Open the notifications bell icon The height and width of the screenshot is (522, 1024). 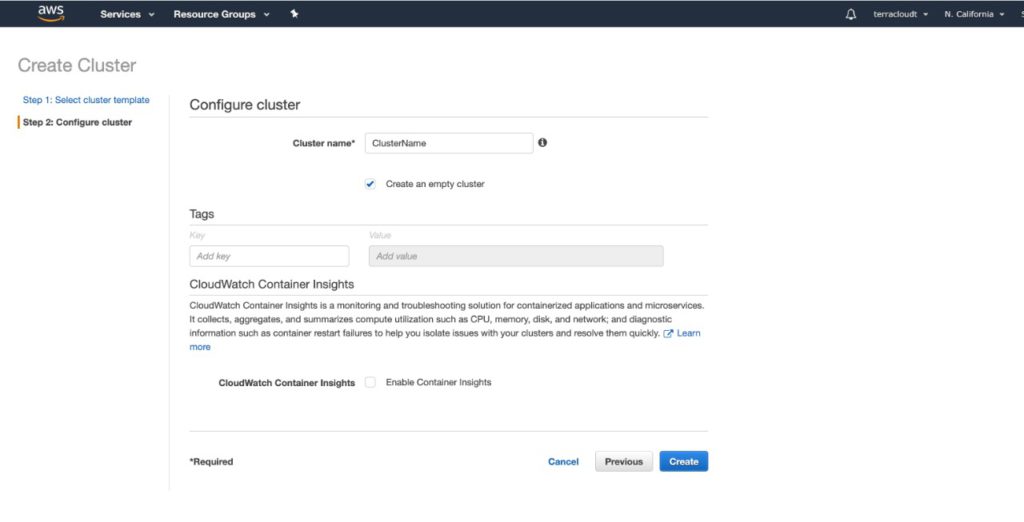tap(851, 14)
